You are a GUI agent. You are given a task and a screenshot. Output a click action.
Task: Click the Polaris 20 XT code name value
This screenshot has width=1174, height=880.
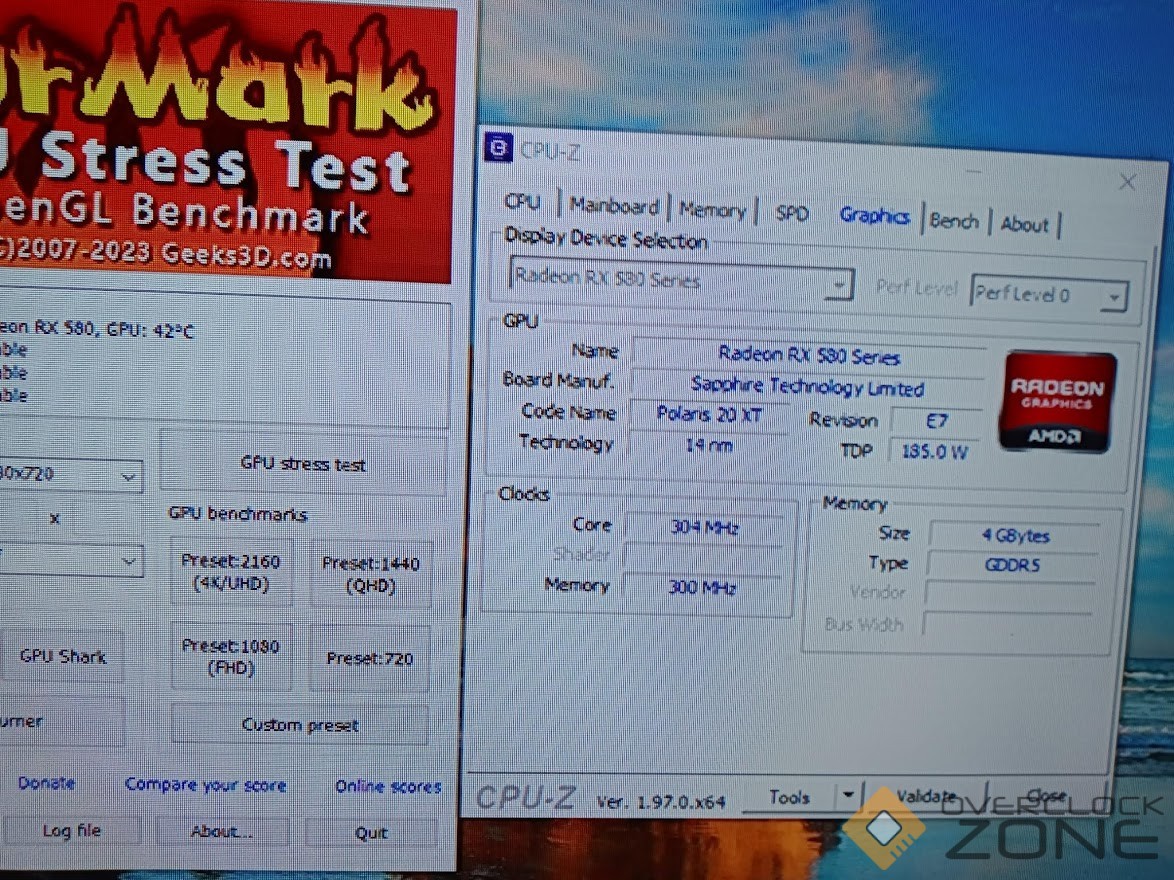[708, 414]
